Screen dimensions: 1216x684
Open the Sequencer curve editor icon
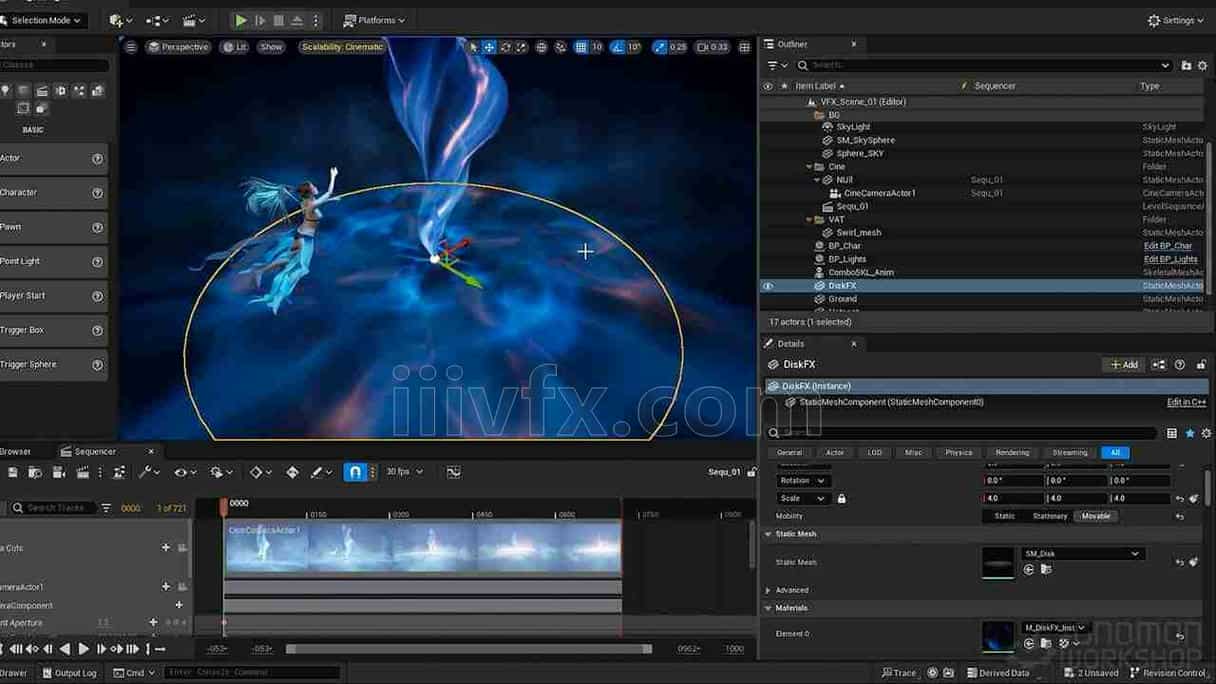(x=454, y=472)
